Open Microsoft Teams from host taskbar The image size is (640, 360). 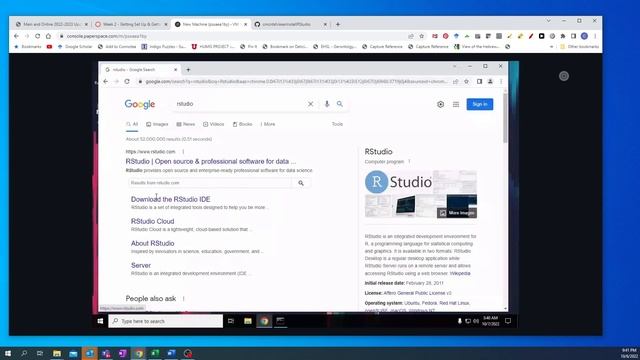(106, 353)
